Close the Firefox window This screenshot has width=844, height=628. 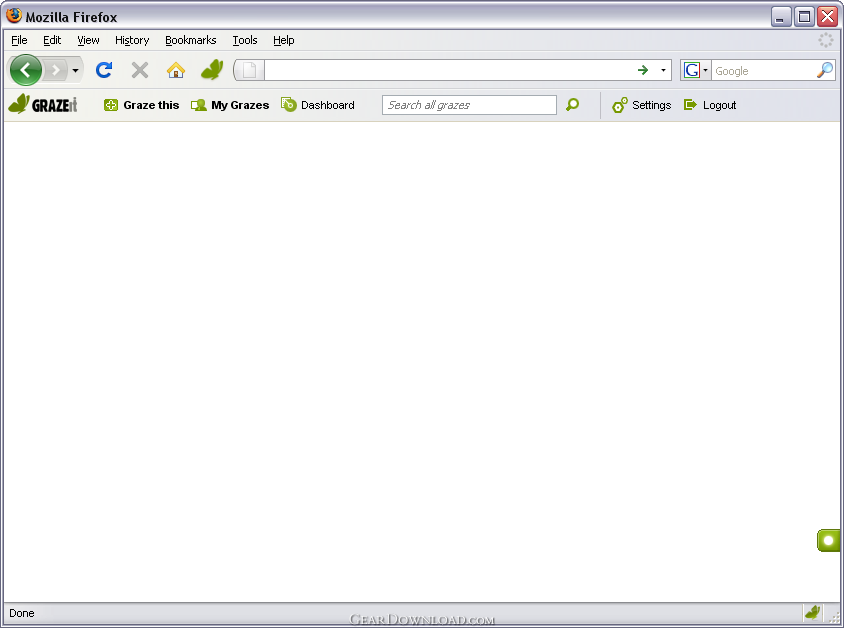coord(827,17)
